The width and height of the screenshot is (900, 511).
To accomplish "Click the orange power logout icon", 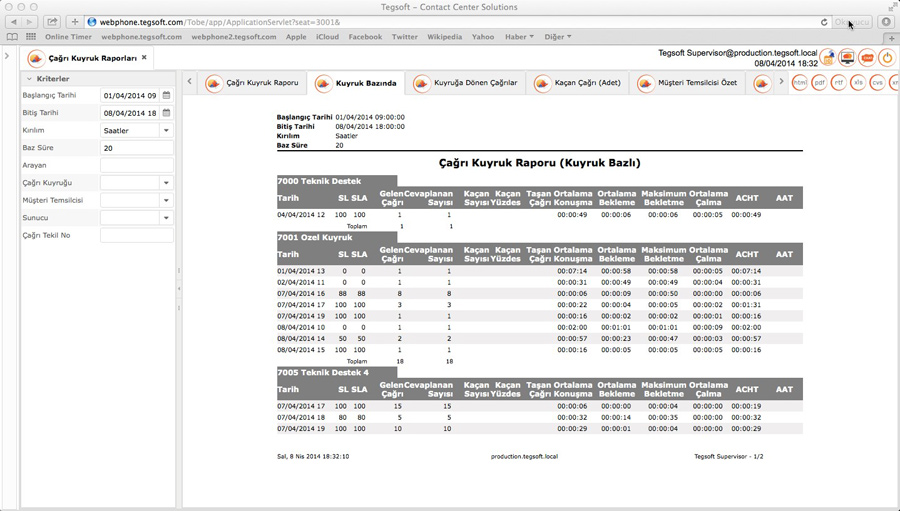I will 887,57.
